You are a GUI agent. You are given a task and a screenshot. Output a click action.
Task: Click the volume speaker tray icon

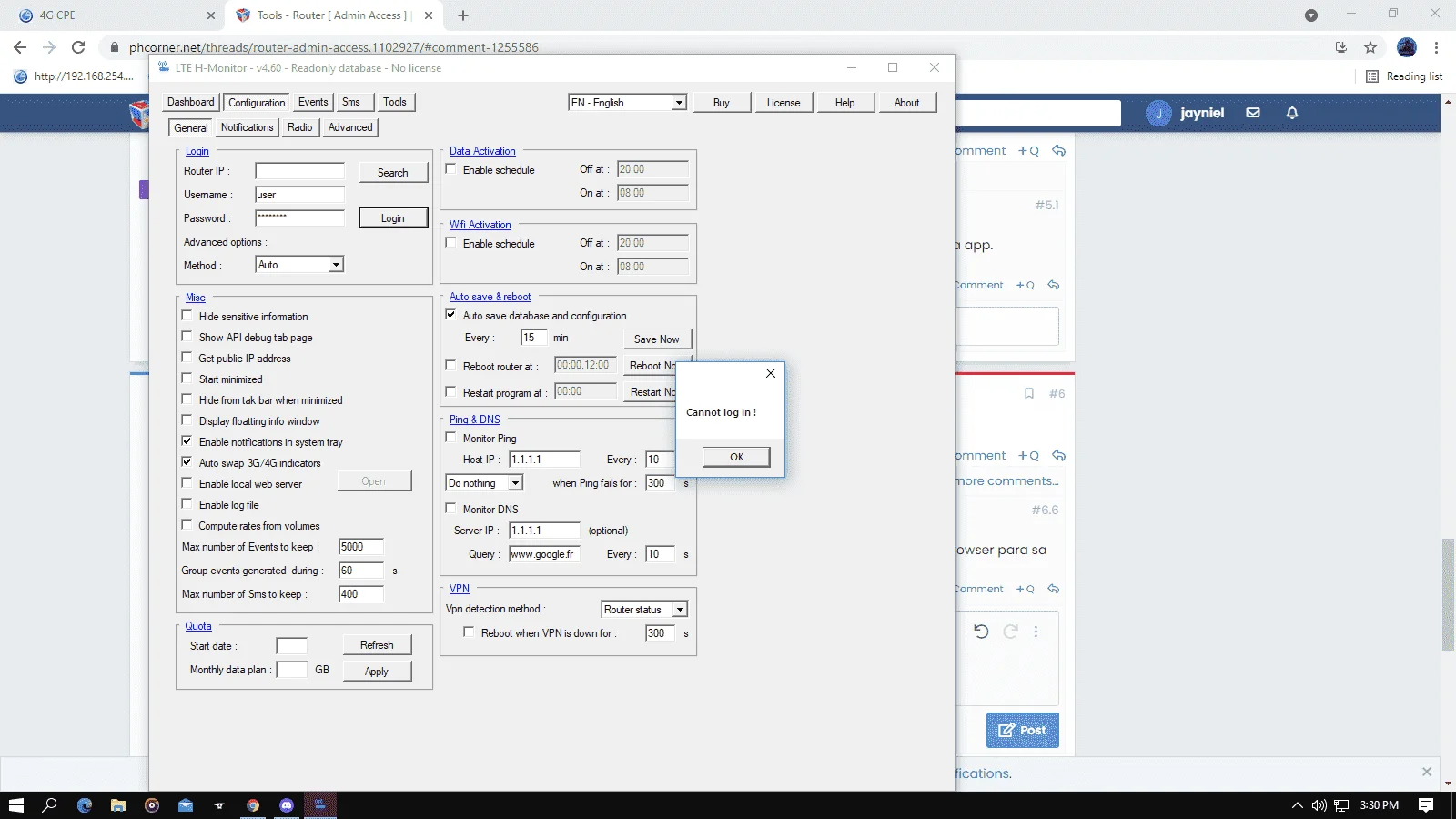pyautogui.click(x=1319, y=805)
